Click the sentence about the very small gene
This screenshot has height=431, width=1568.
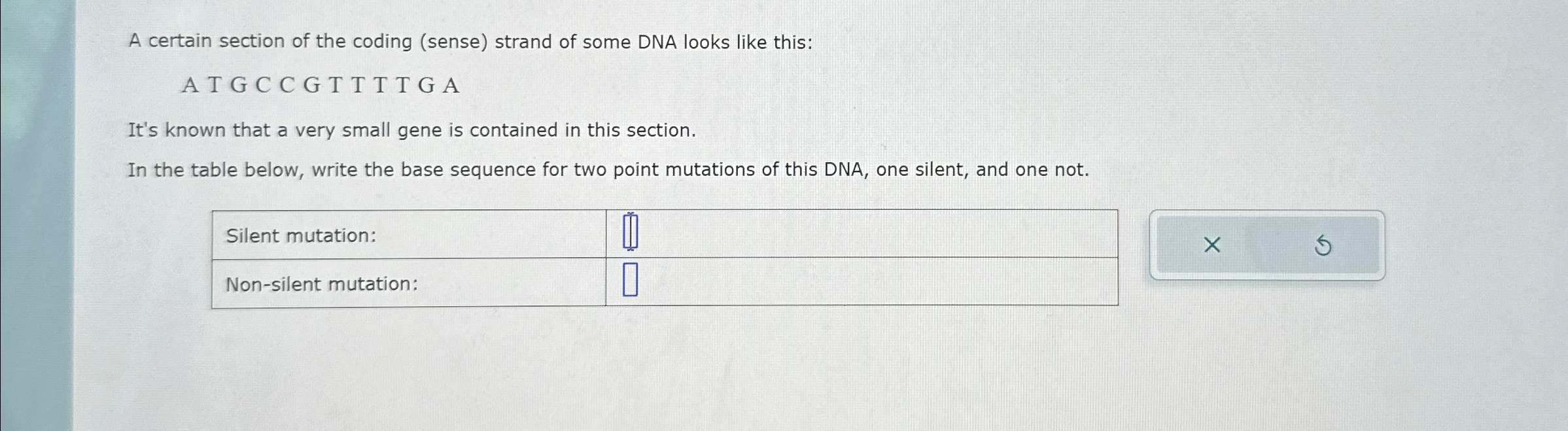(x=411, y=129)
